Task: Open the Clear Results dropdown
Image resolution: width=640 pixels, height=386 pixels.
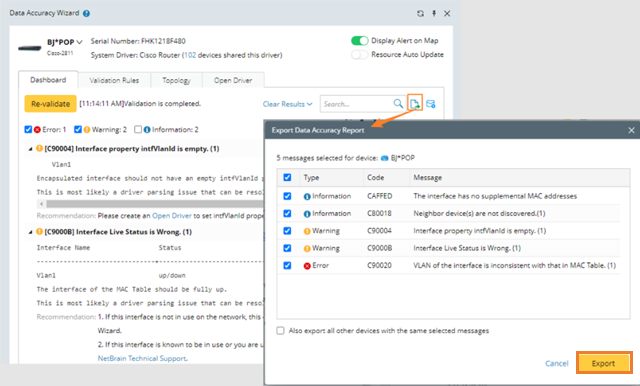Action: pos(287,104)
